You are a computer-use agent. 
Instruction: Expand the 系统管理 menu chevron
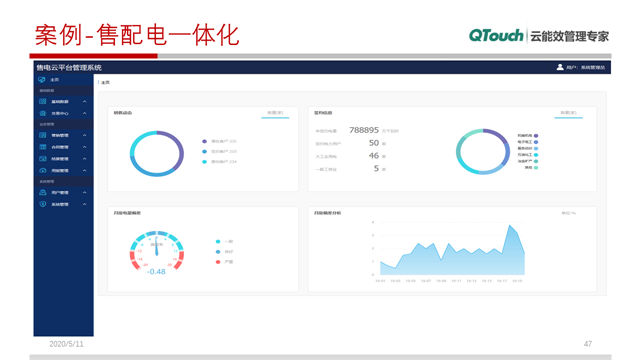point(84,204)
